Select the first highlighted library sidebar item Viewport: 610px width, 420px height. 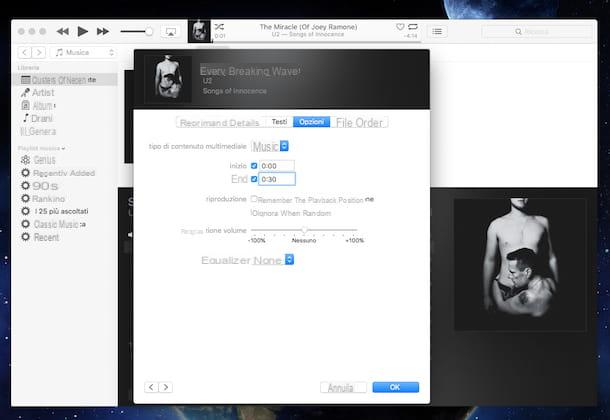tap(65, 80)
